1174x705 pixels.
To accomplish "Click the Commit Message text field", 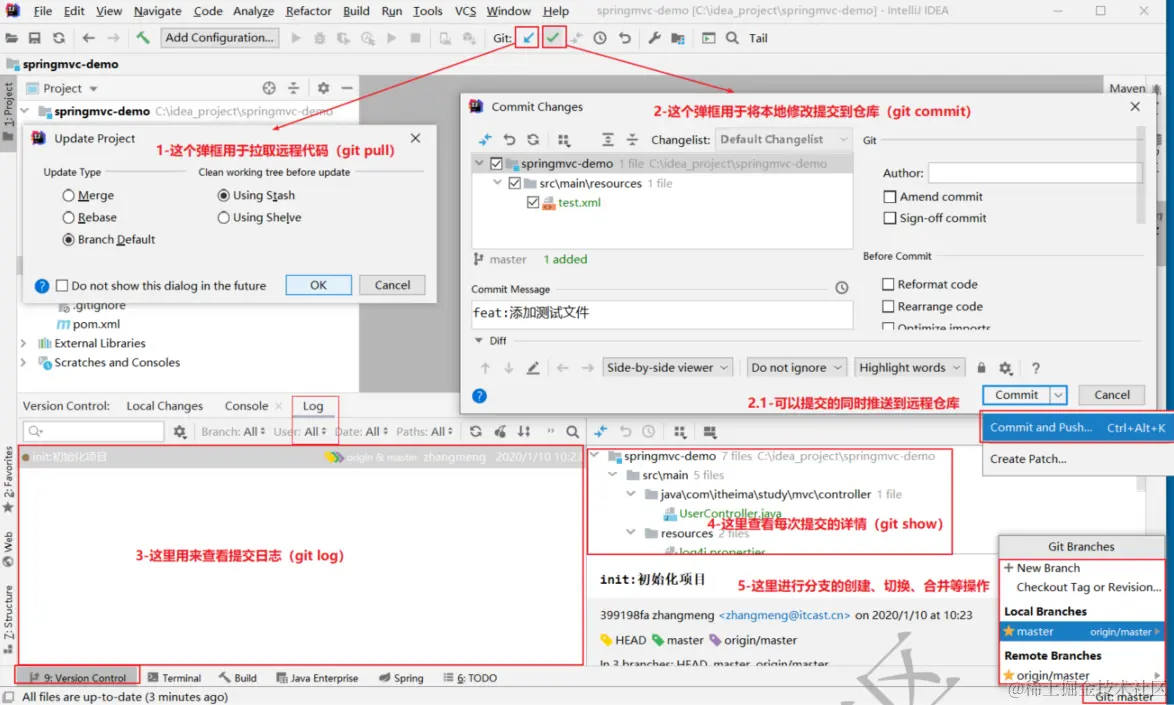I will [661, 314].
